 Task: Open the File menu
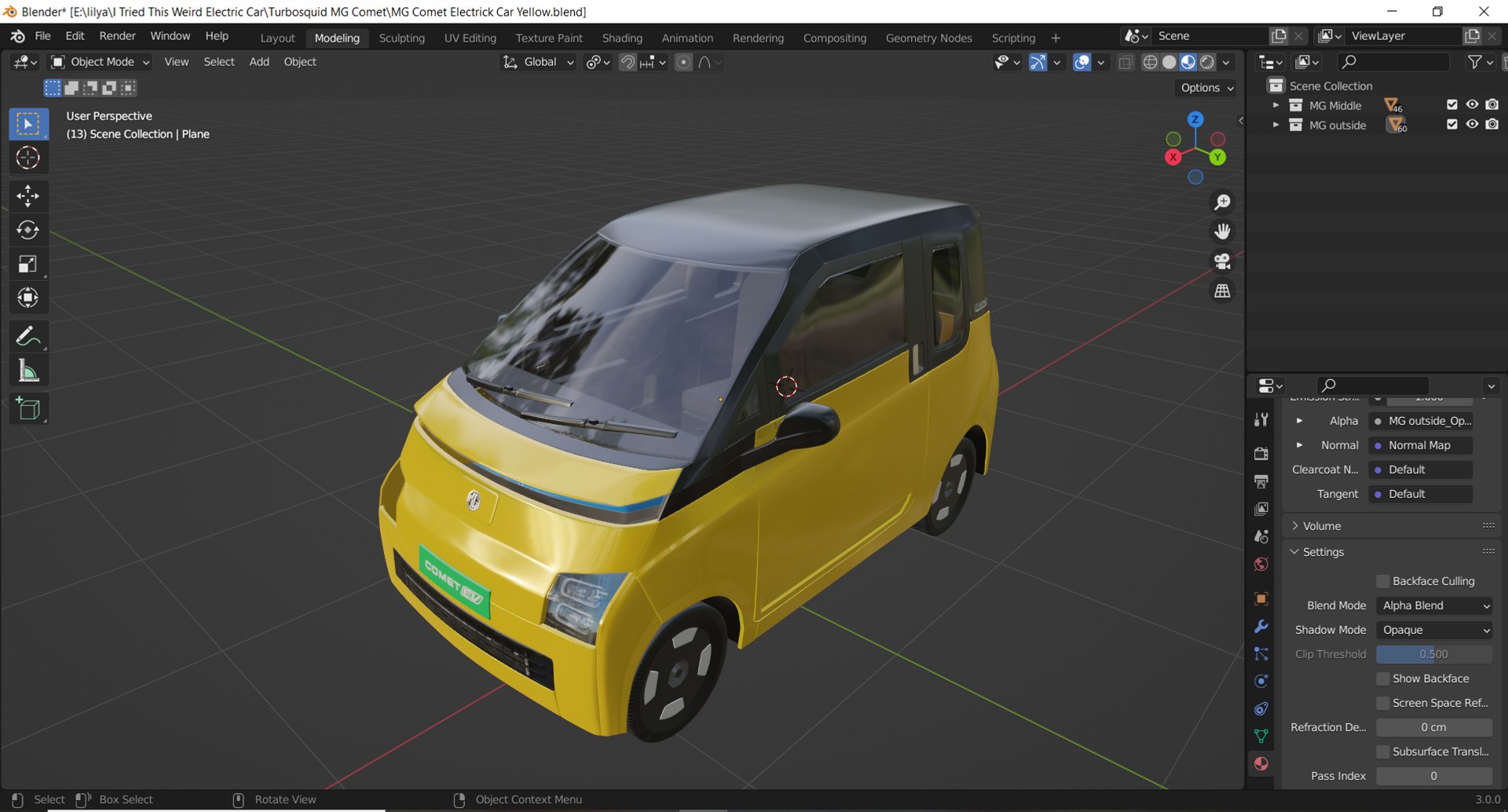click(42, 36)
